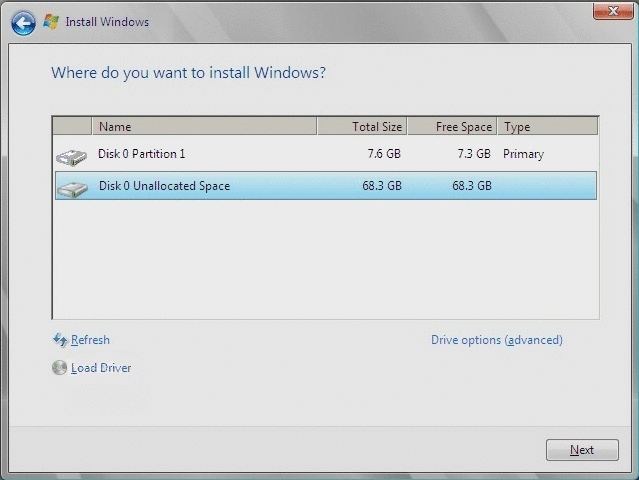Click the Refresh arrows icon

coord(60,340)
